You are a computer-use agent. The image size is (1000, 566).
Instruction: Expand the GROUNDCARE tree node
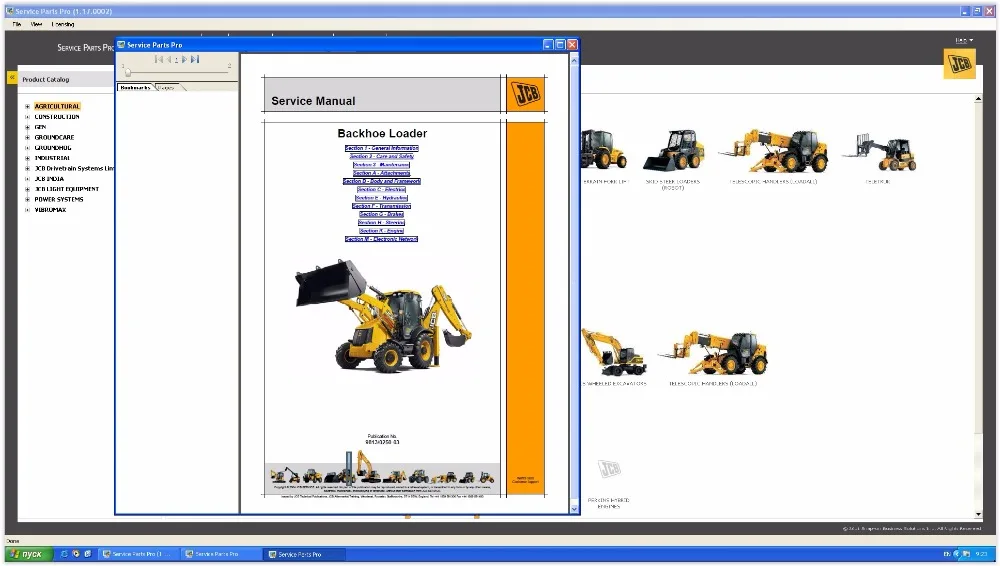coord(27,137)
